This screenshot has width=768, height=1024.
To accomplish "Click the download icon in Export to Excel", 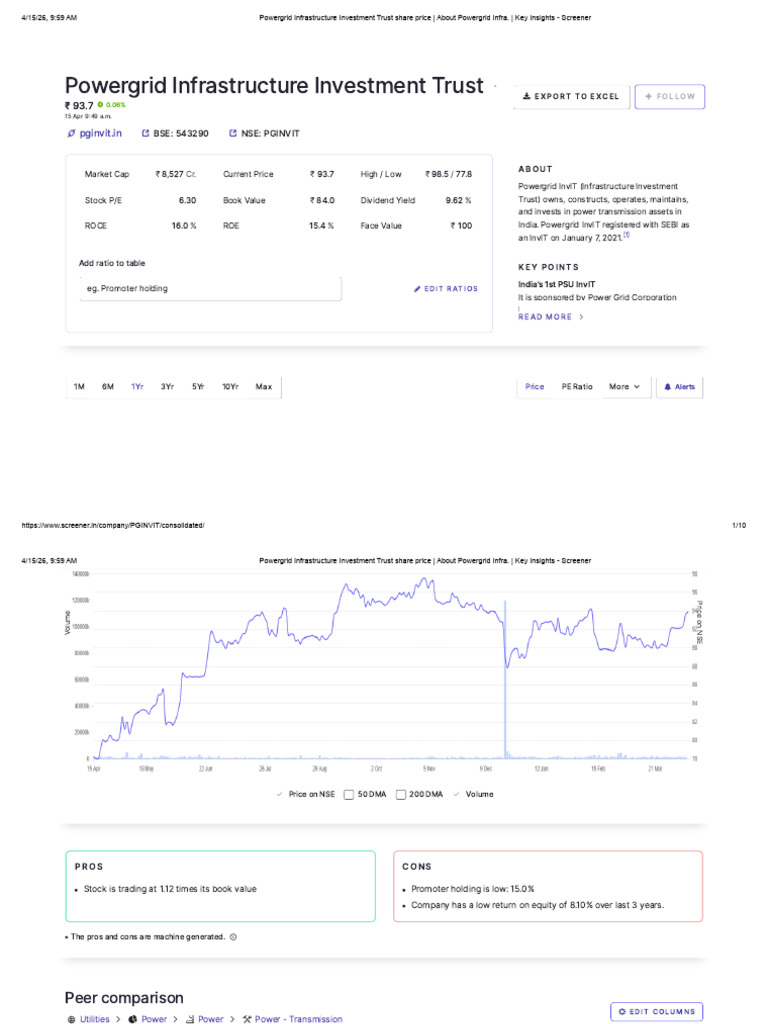I will pyautogui.click(x=526, y=96).
